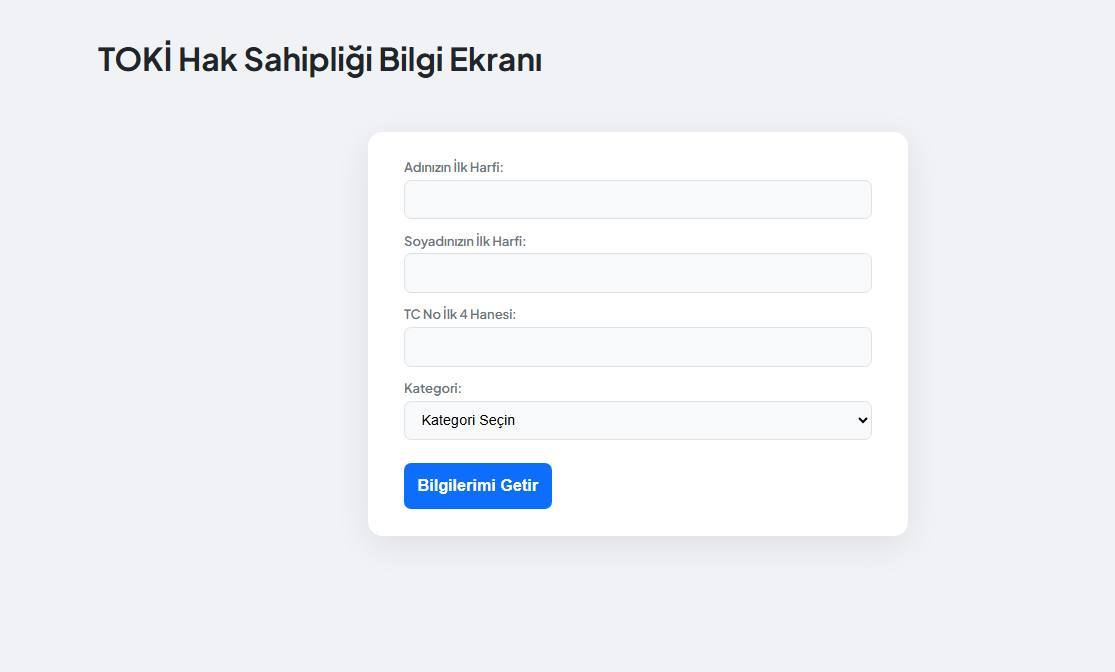
Task: Click the word 'Getir' on the blue button
Action: pyautogui.click(x=519, y=486)
